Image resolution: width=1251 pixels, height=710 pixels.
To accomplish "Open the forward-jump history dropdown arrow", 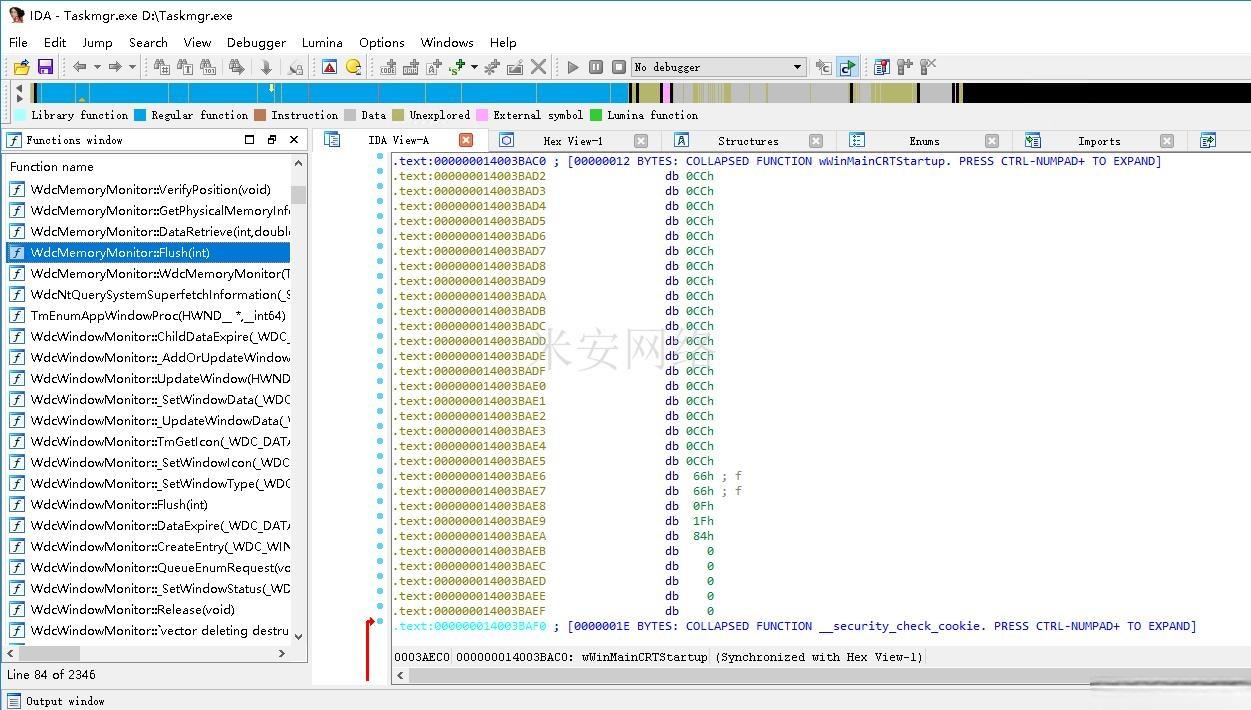I will tap(132, 67).
